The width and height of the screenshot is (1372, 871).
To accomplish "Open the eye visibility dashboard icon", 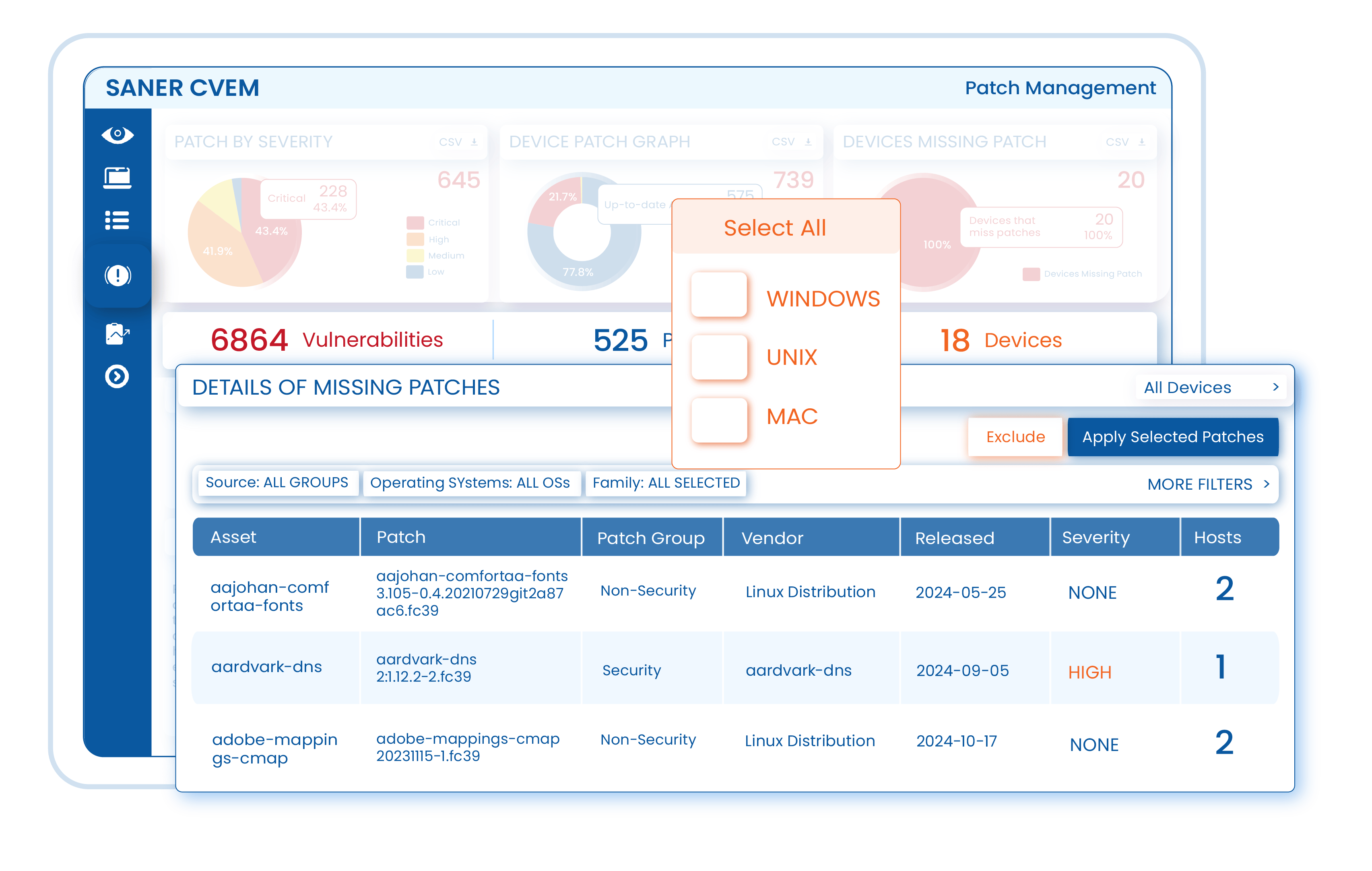I will pos(118,134).
